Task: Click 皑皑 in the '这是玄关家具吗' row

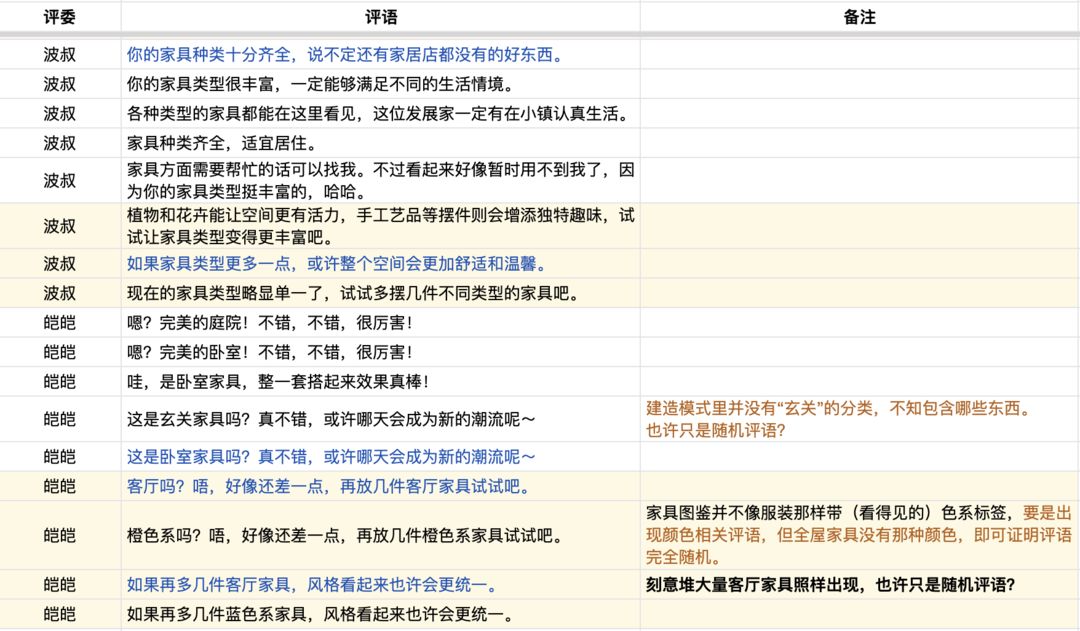Action: (x=60, y=419)
